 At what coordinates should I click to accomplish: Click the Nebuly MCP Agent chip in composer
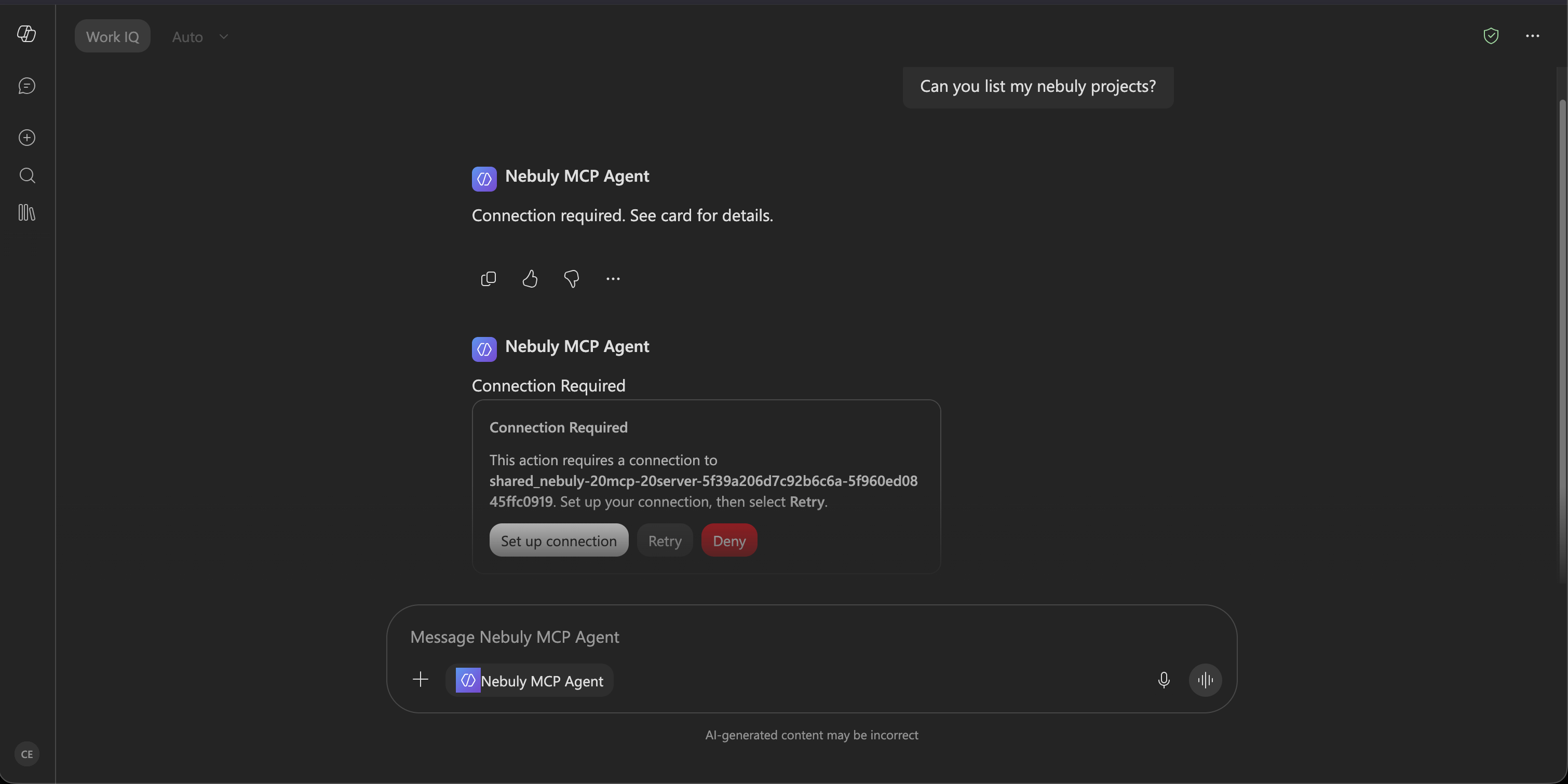pyautogui.click(x=530, y=681)
